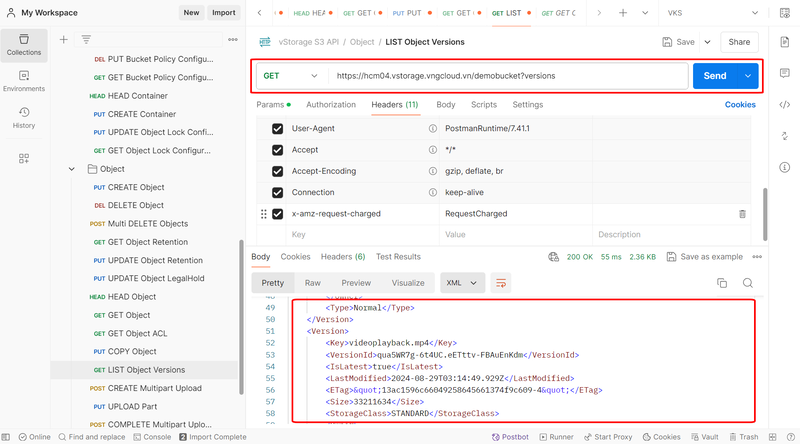Image resolution: width=800 pixels, height=444 pixels.
Task: Toggle the x-amz-request-charged header checkbox
Action: [x=278, y=214]
